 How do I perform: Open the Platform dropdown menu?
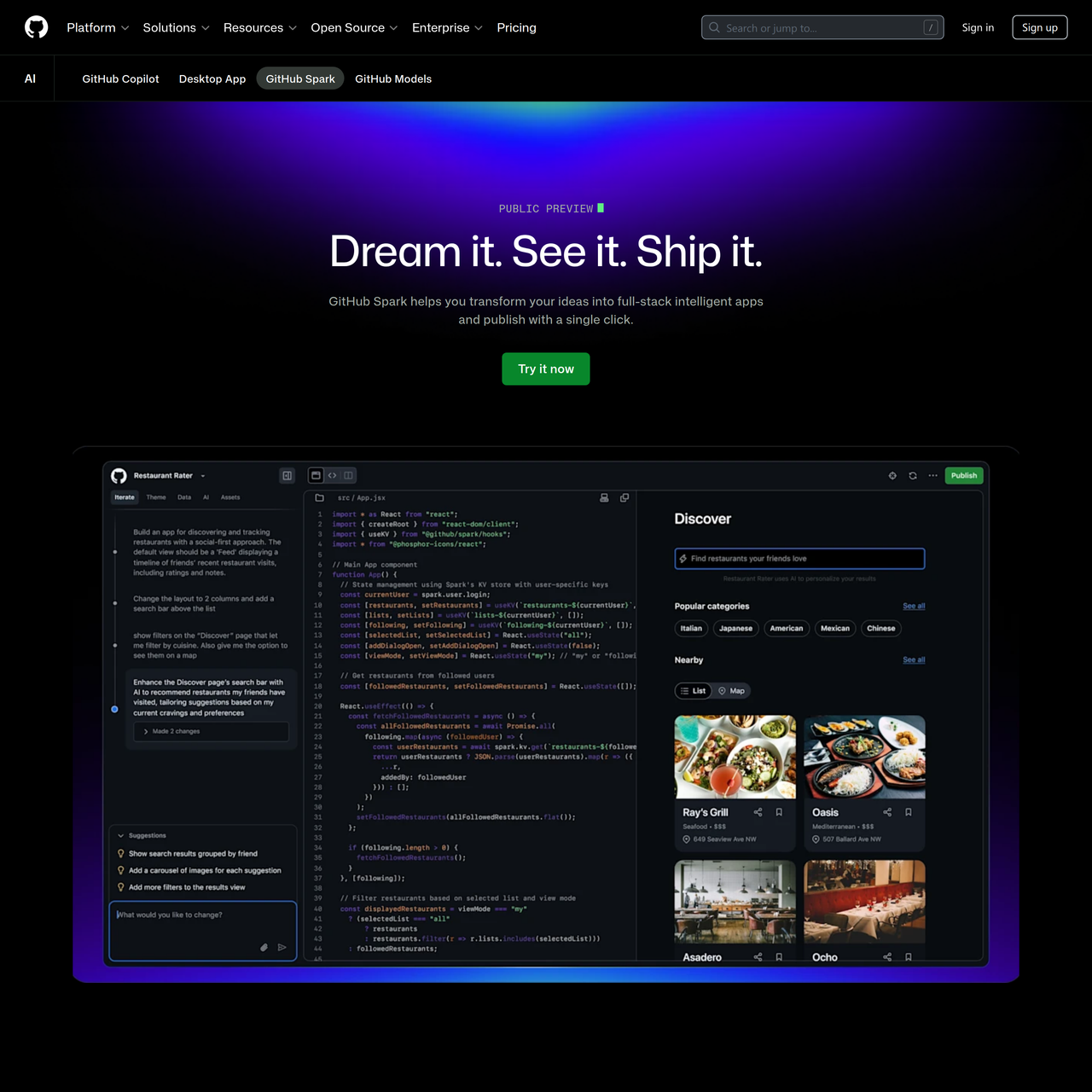pyautogui.click(x=98, y=27)
